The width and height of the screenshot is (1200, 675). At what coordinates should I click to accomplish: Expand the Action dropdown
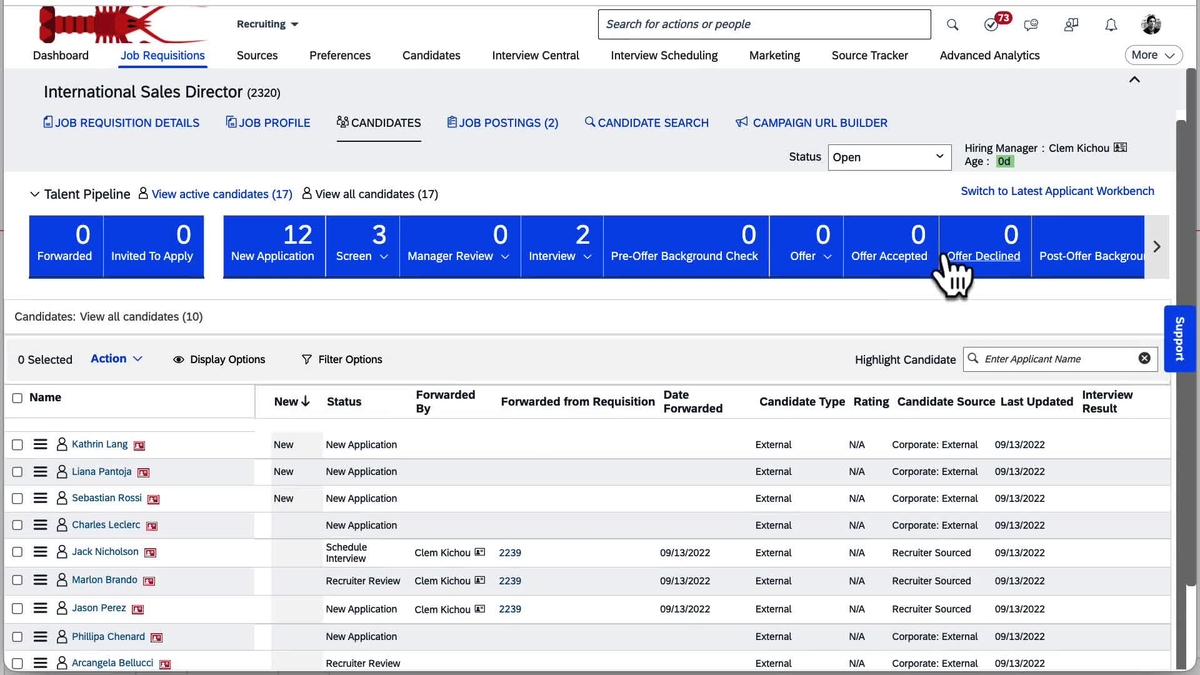pyautogui.click(x=119, y=359)
